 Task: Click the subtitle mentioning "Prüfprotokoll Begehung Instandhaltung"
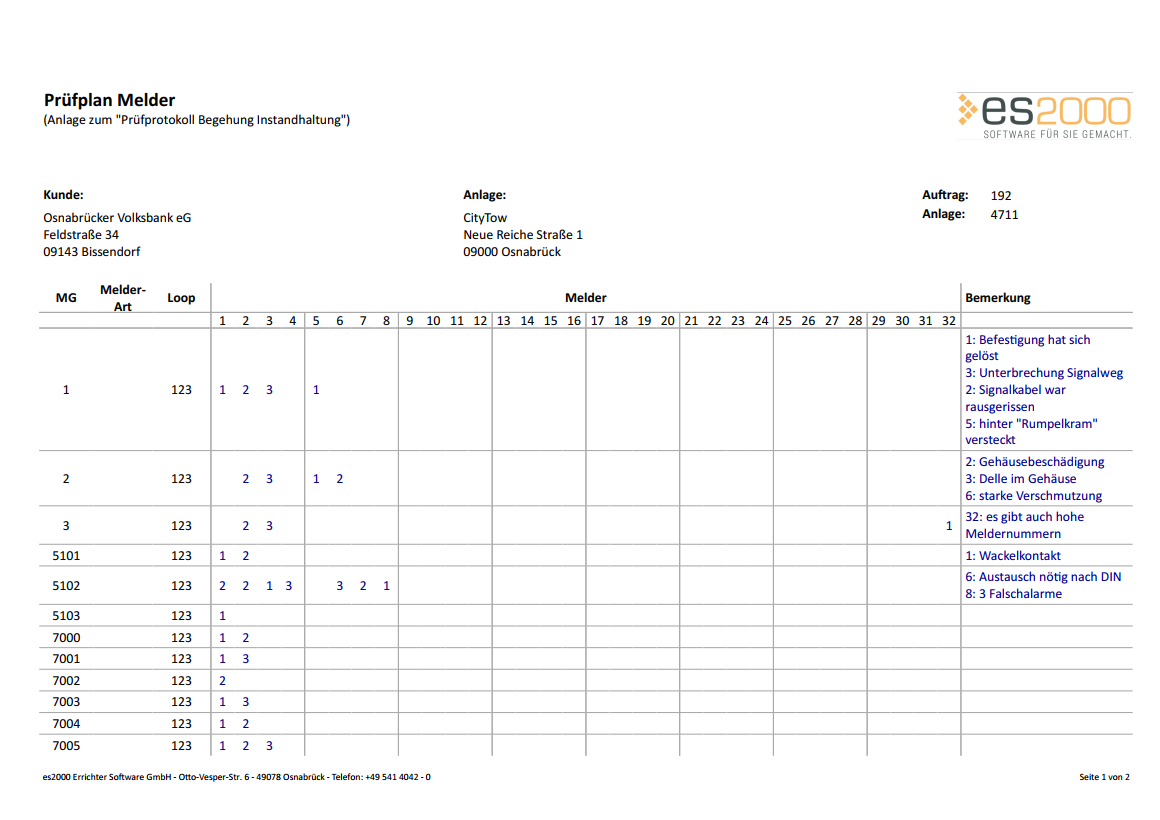tap(197, 120)
